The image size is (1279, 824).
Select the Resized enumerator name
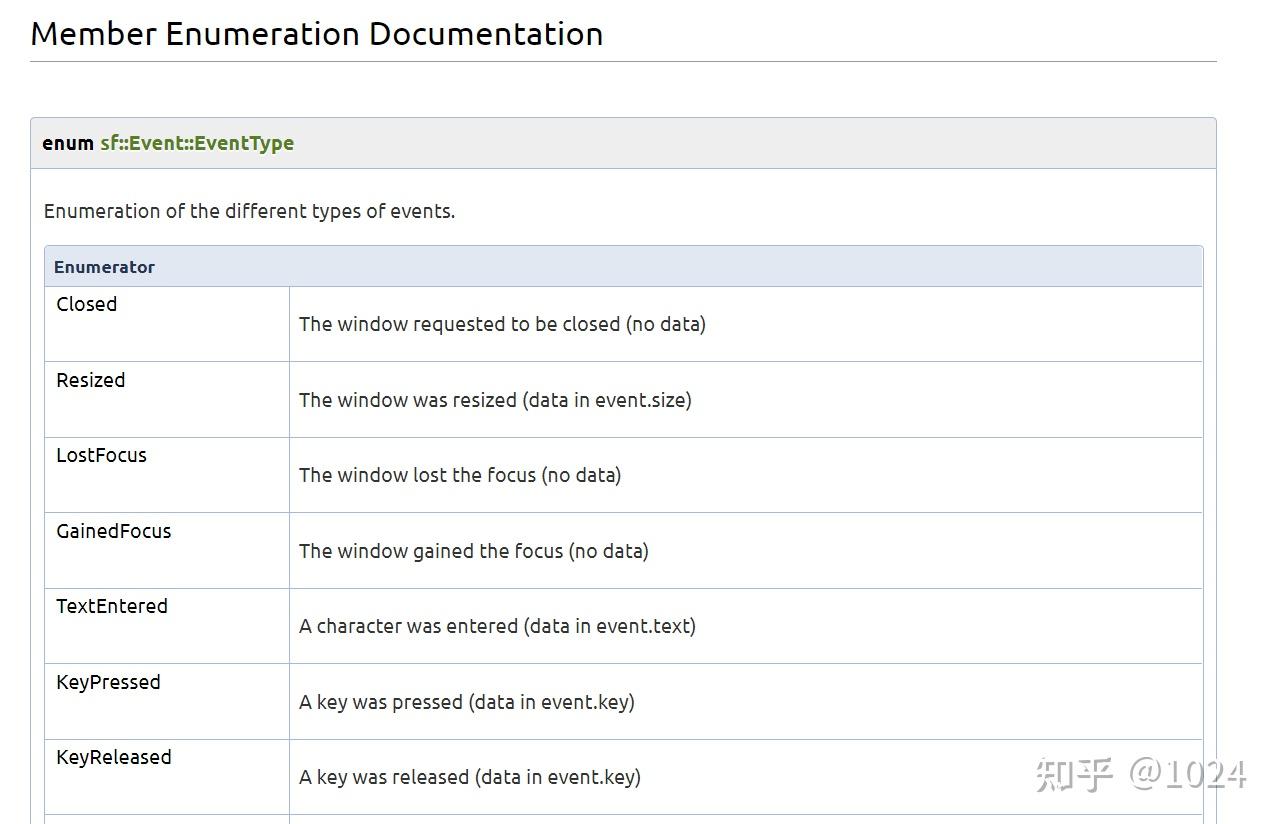pos(91,380)
